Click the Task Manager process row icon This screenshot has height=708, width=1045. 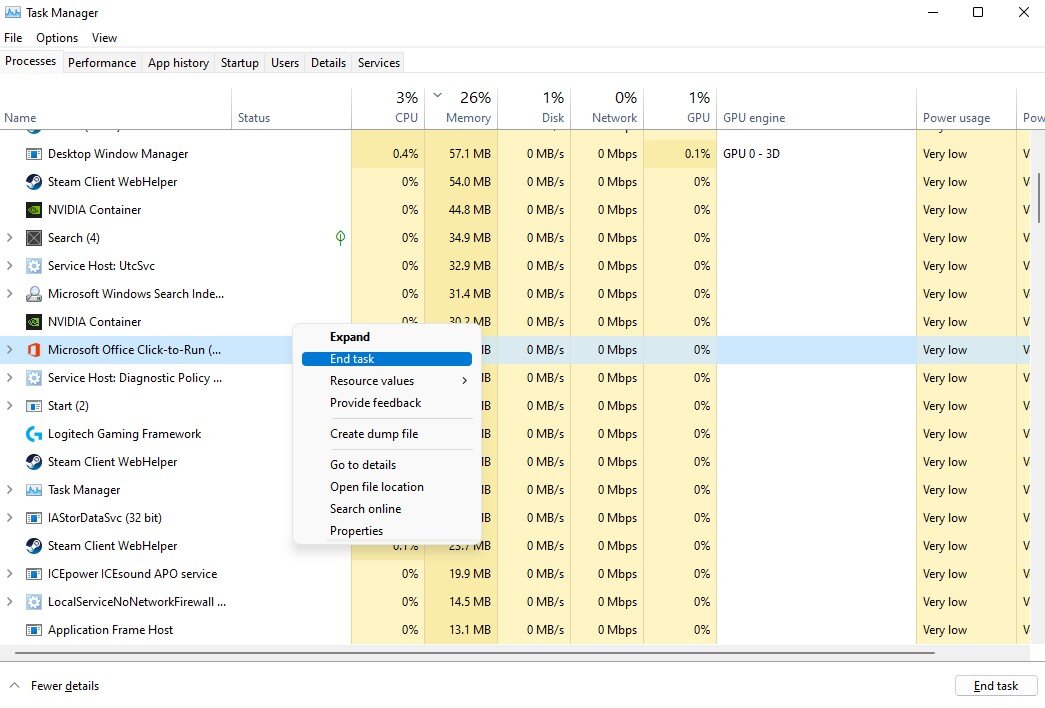click(33, 490)
